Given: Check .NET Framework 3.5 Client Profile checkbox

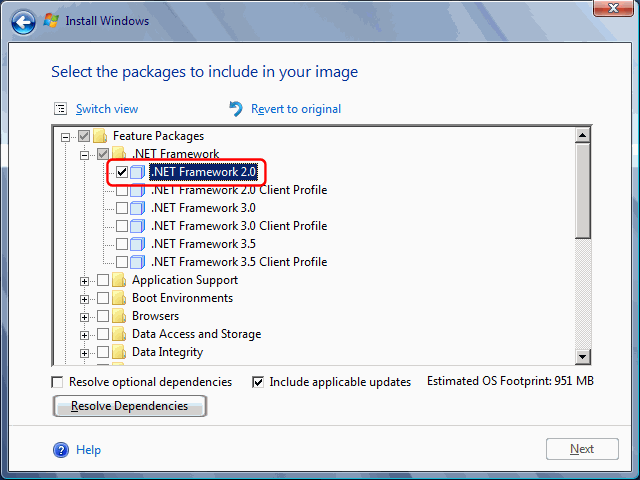Looking at the screenshot, I should 122,262.
